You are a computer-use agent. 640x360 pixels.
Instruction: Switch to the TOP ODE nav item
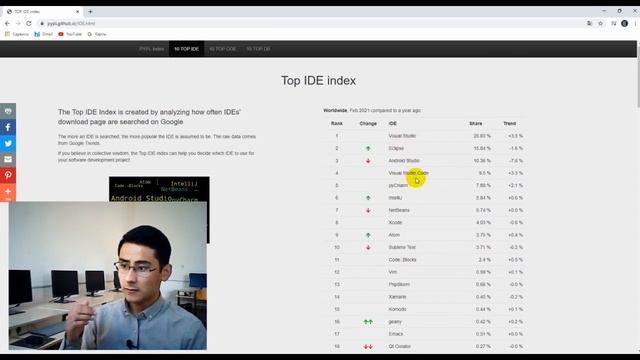coord(222,49)
